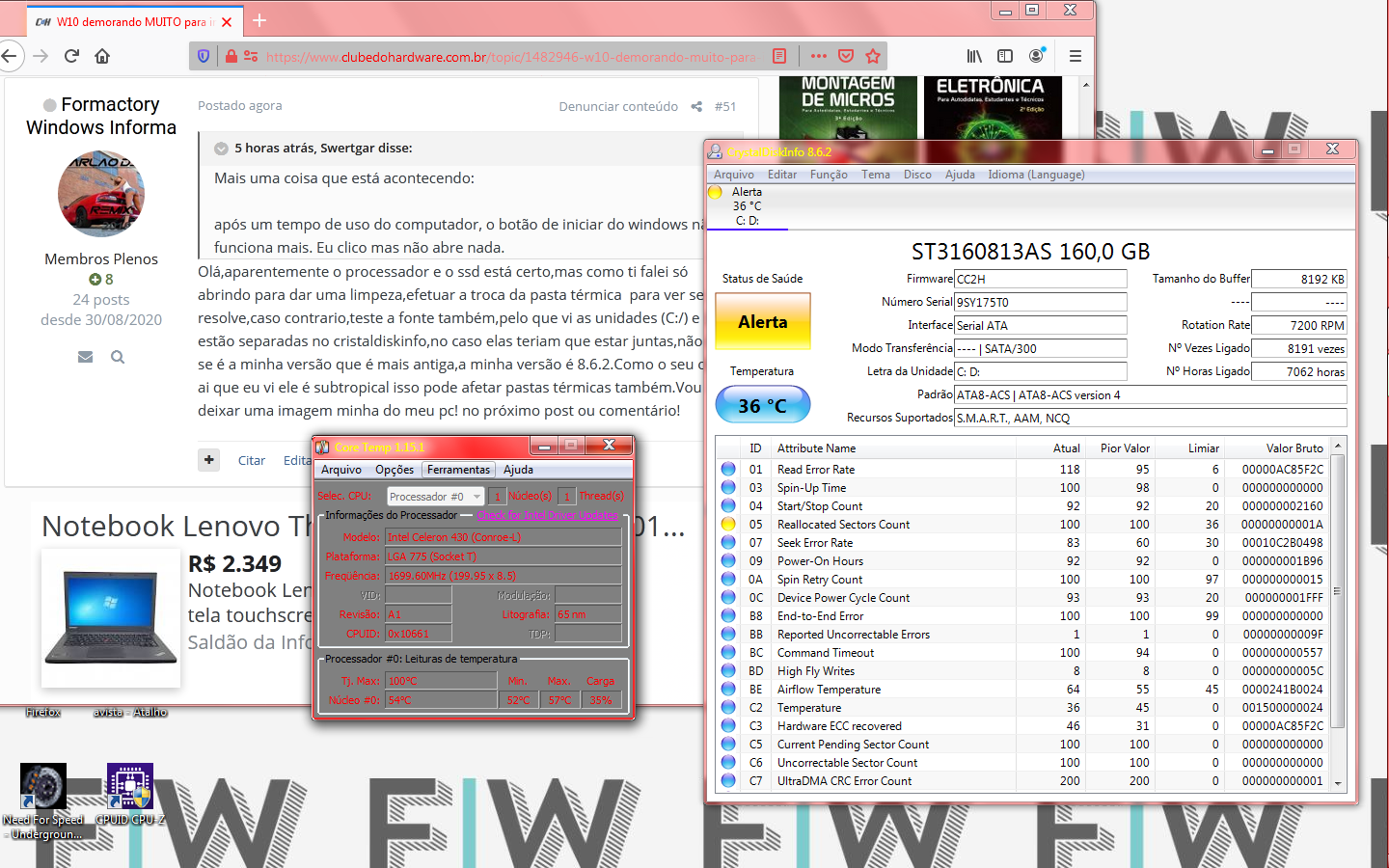
Task: Open Lenovo notebook ad image
Action: point(111,617)
